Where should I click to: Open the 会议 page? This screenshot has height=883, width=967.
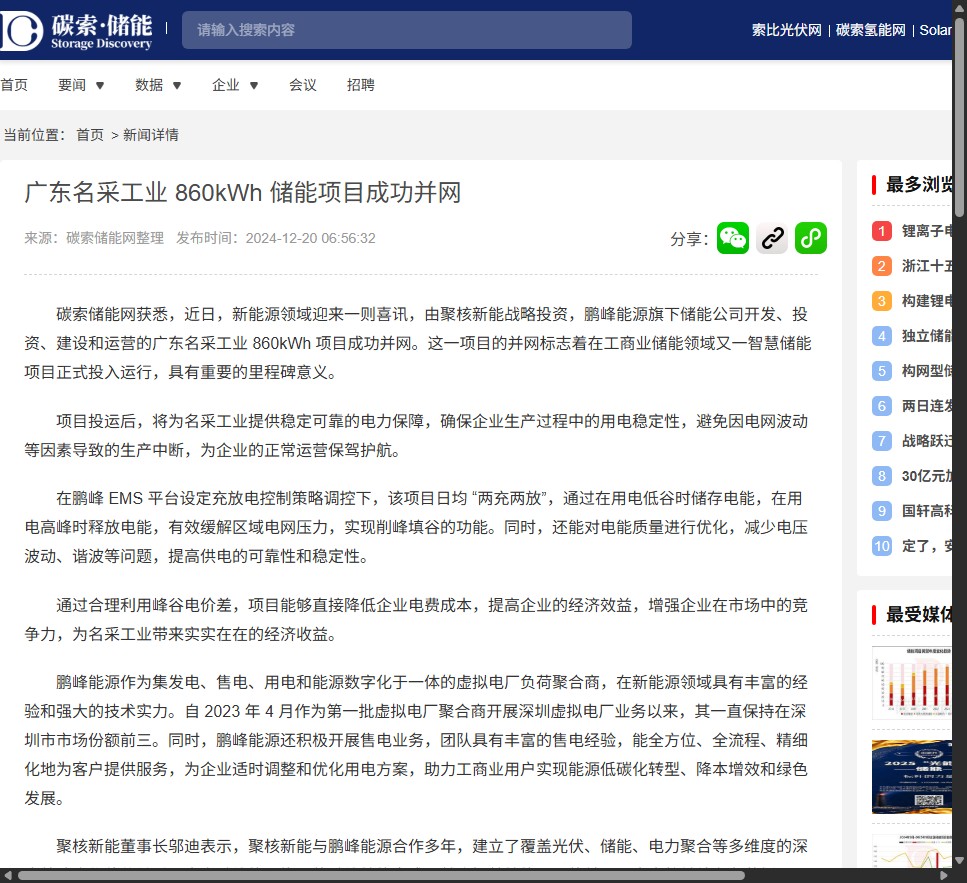(x=303, y=85)
